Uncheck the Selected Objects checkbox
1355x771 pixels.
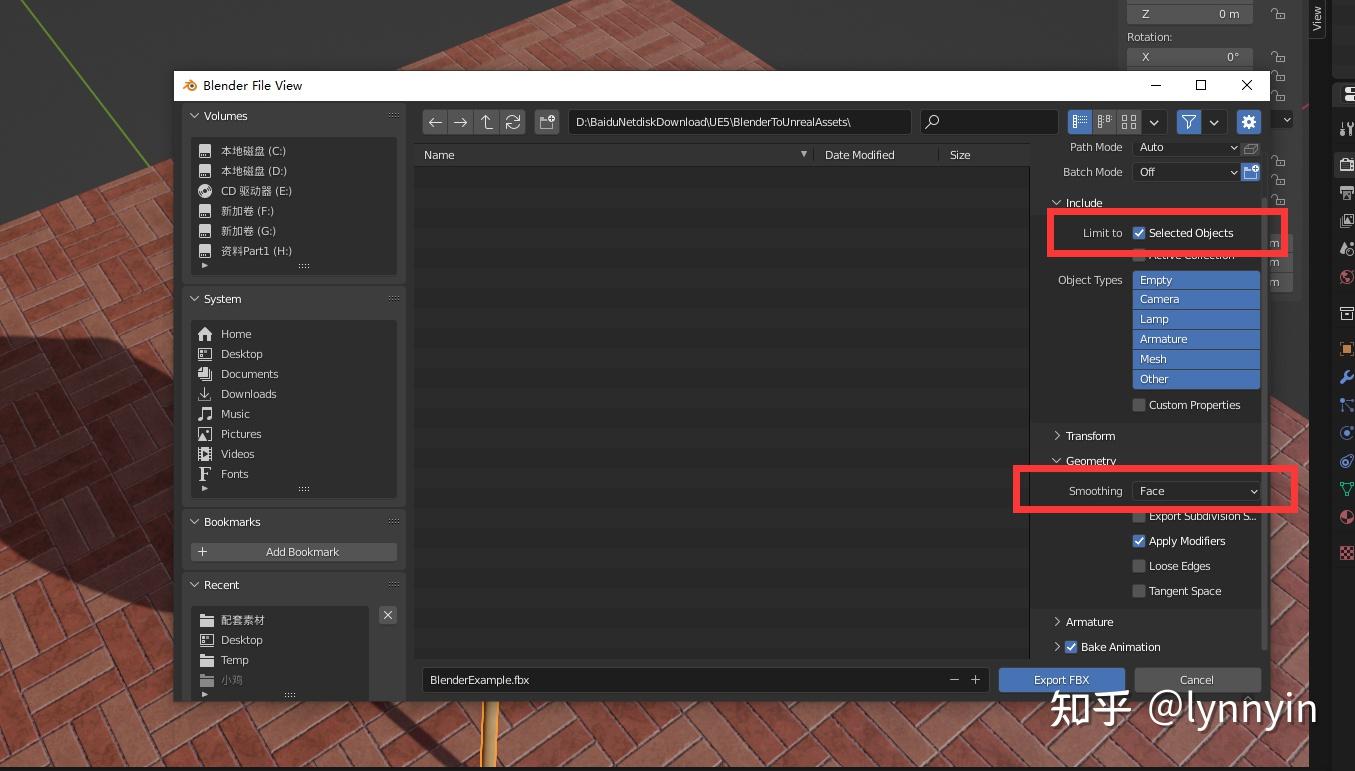pyautogui.click(x=1138, y=232)
